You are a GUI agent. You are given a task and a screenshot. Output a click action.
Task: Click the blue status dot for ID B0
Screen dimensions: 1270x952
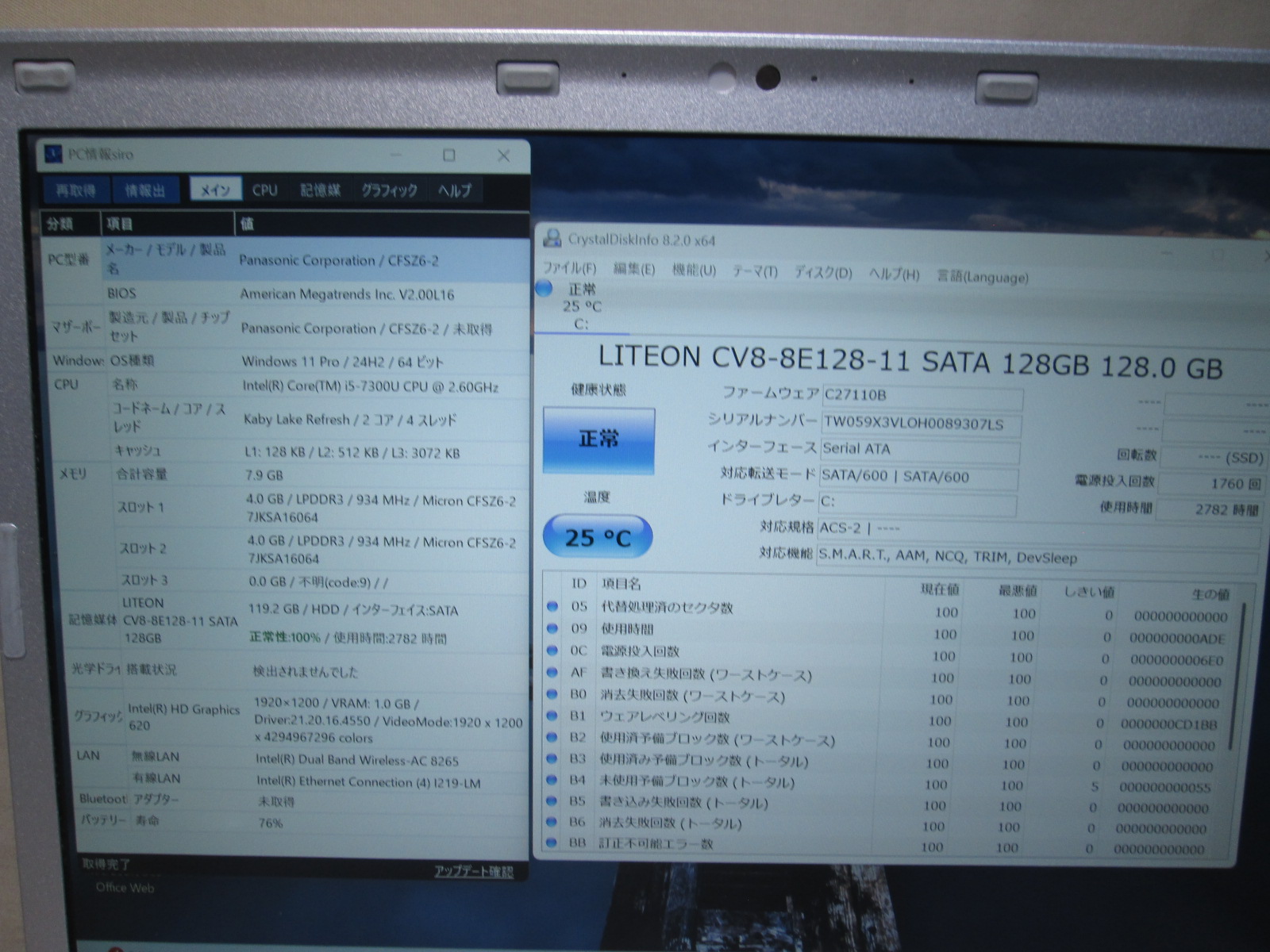pyautogui.click(x=552, y=694)
